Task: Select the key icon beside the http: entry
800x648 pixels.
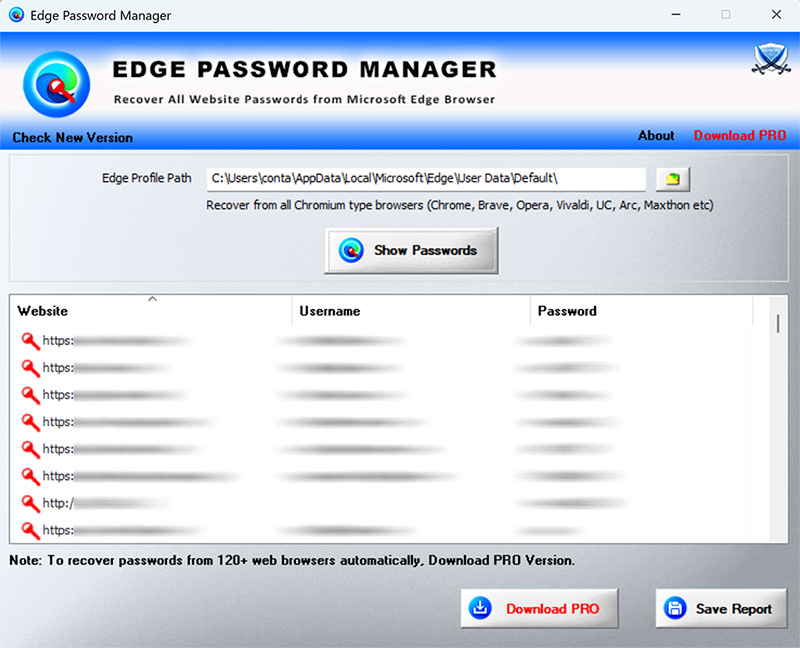Action: [x=30, y=503]
